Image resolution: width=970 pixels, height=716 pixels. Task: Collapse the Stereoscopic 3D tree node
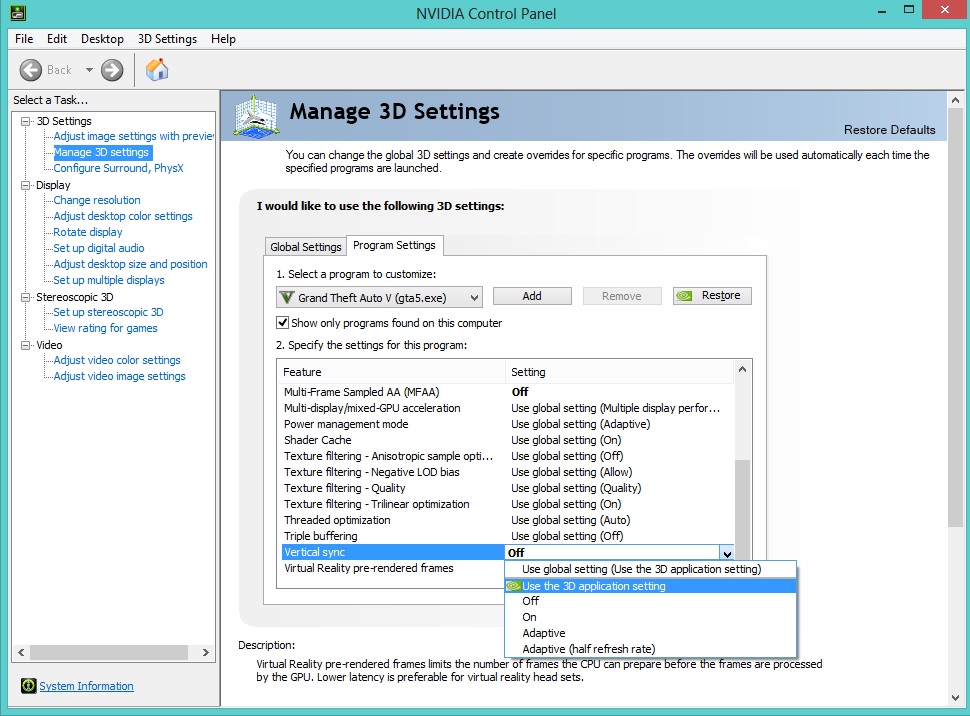(26, 297)
